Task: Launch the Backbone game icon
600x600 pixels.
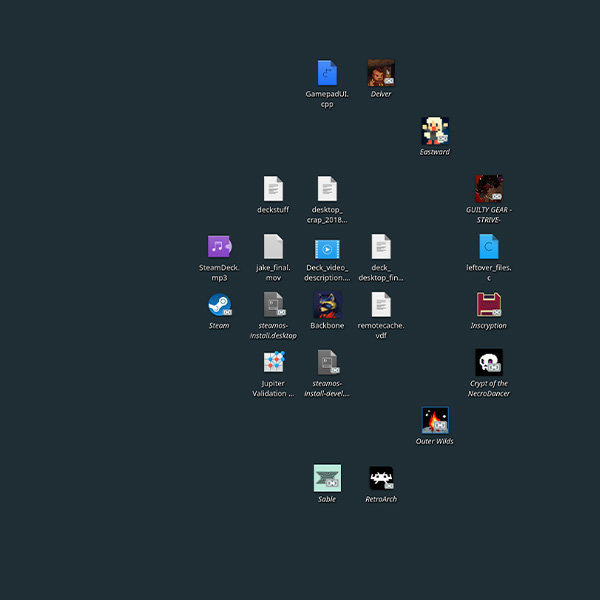Action: tap(327, 305)
